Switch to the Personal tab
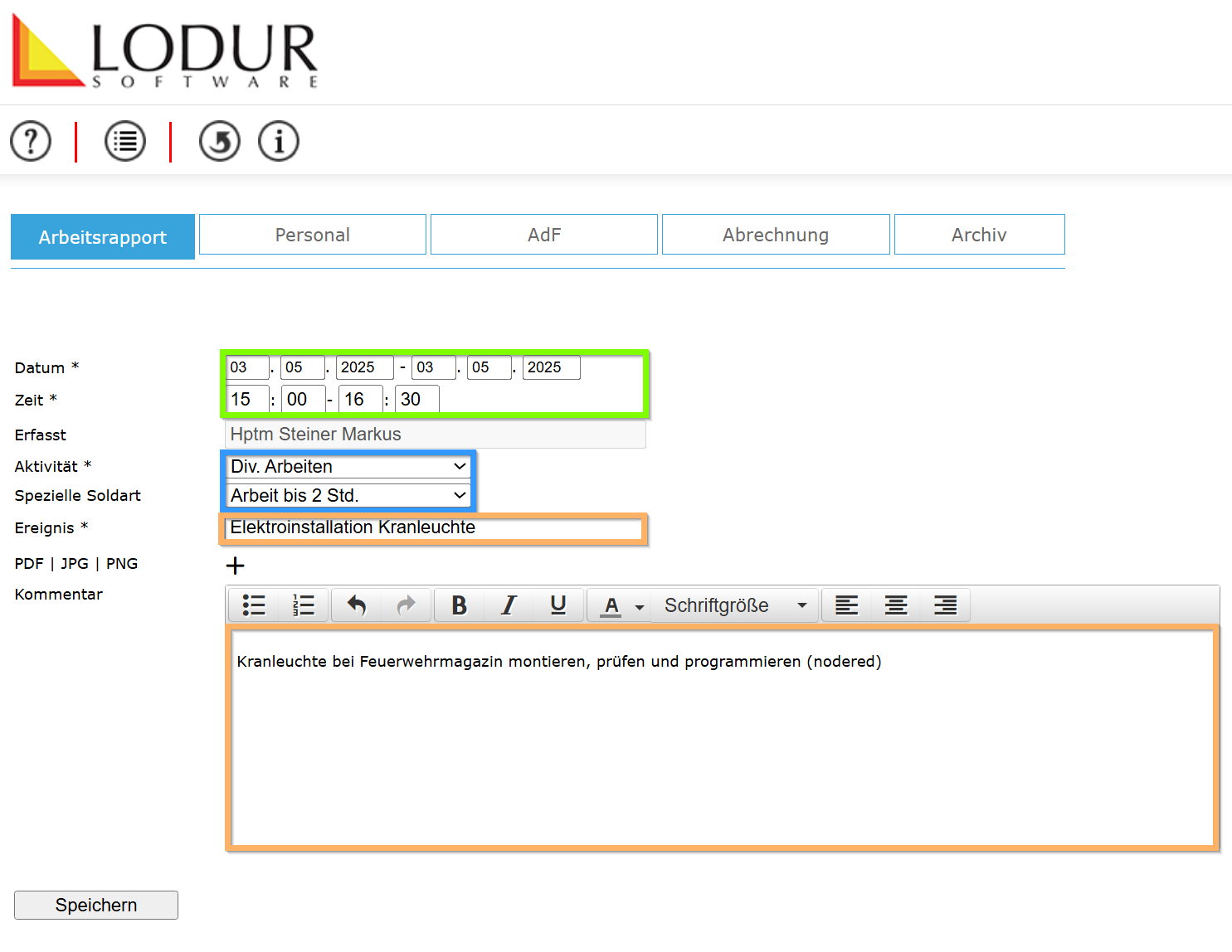 click(313, 235)
